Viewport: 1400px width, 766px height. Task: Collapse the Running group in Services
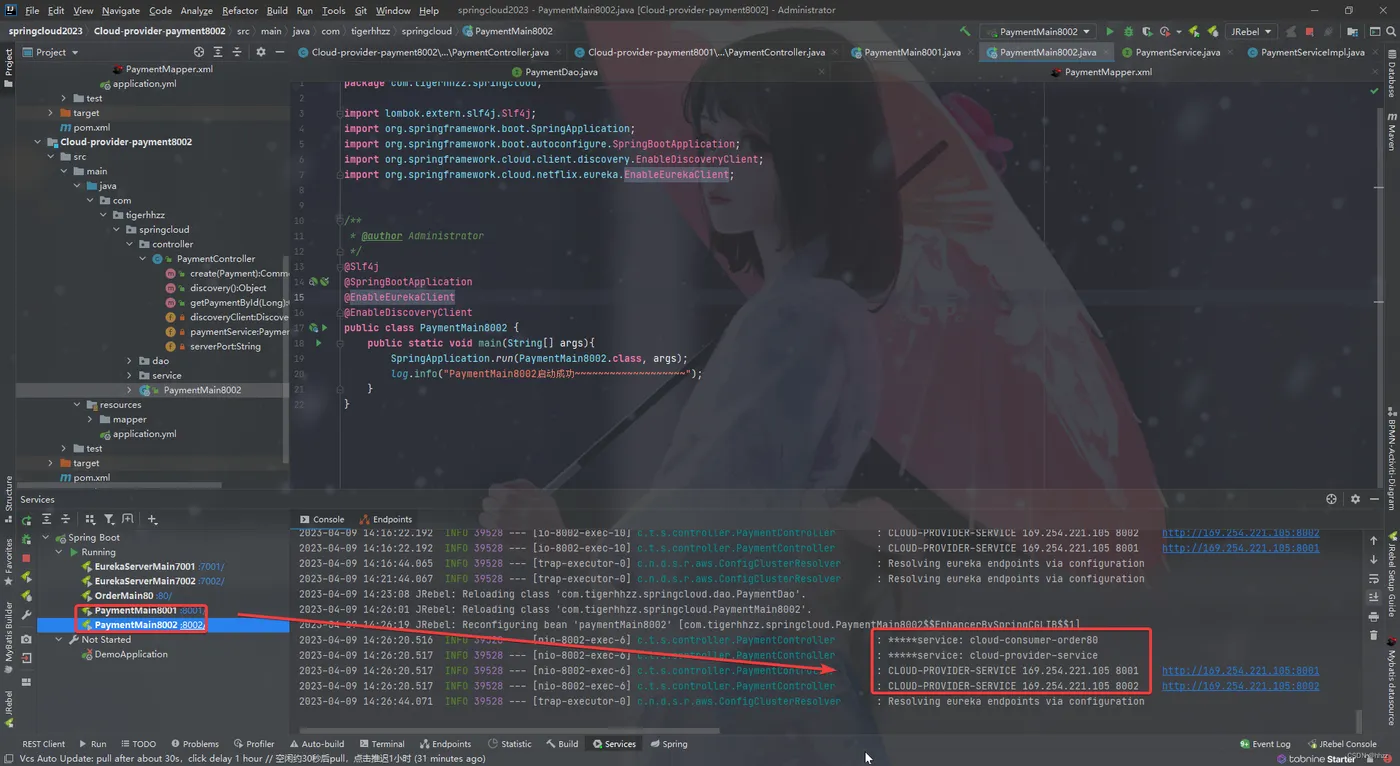coord(60,552)
